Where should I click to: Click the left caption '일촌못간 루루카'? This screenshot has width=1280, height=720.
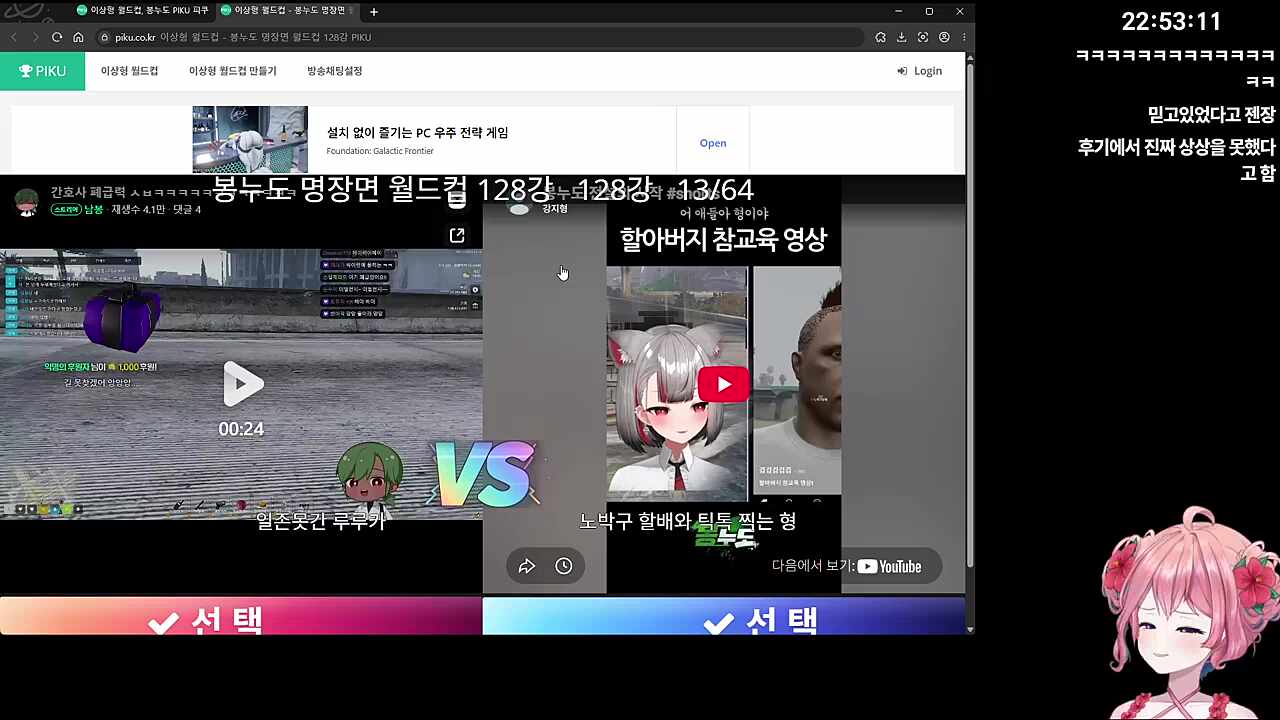pyautogui.click(x=320, y=520)
